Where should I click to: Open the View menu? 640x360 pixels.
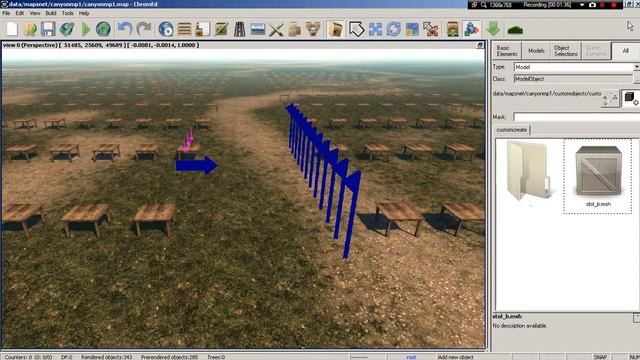click(35, 13)
